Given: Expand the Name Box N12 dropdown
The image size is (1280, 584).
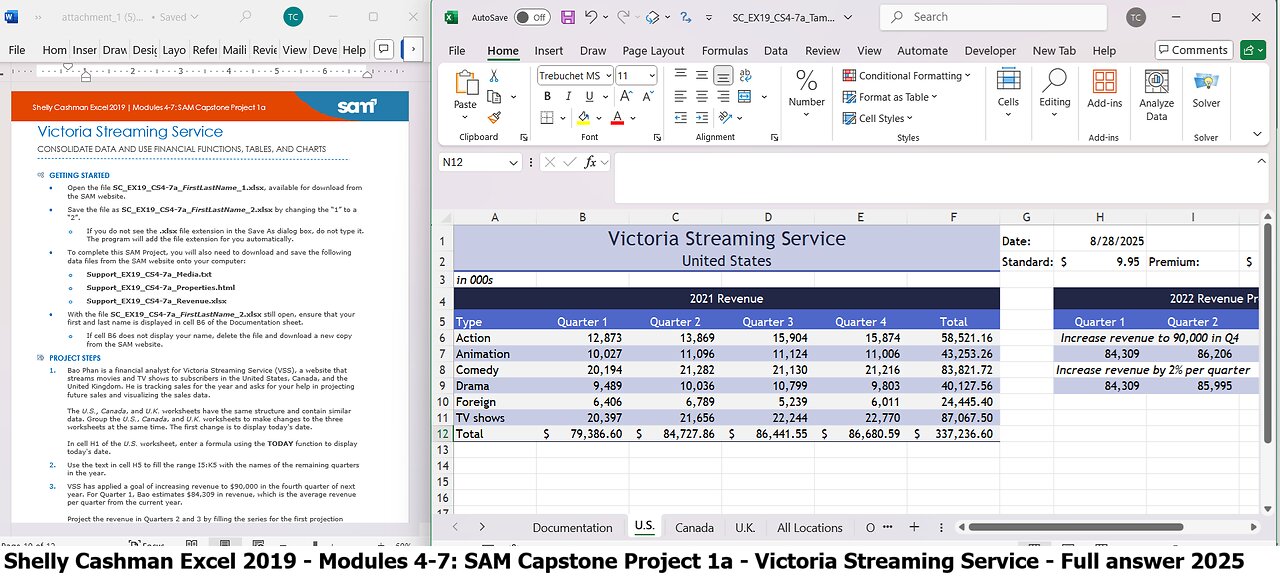Looking at the screenshot, I should tap(514, 162).
